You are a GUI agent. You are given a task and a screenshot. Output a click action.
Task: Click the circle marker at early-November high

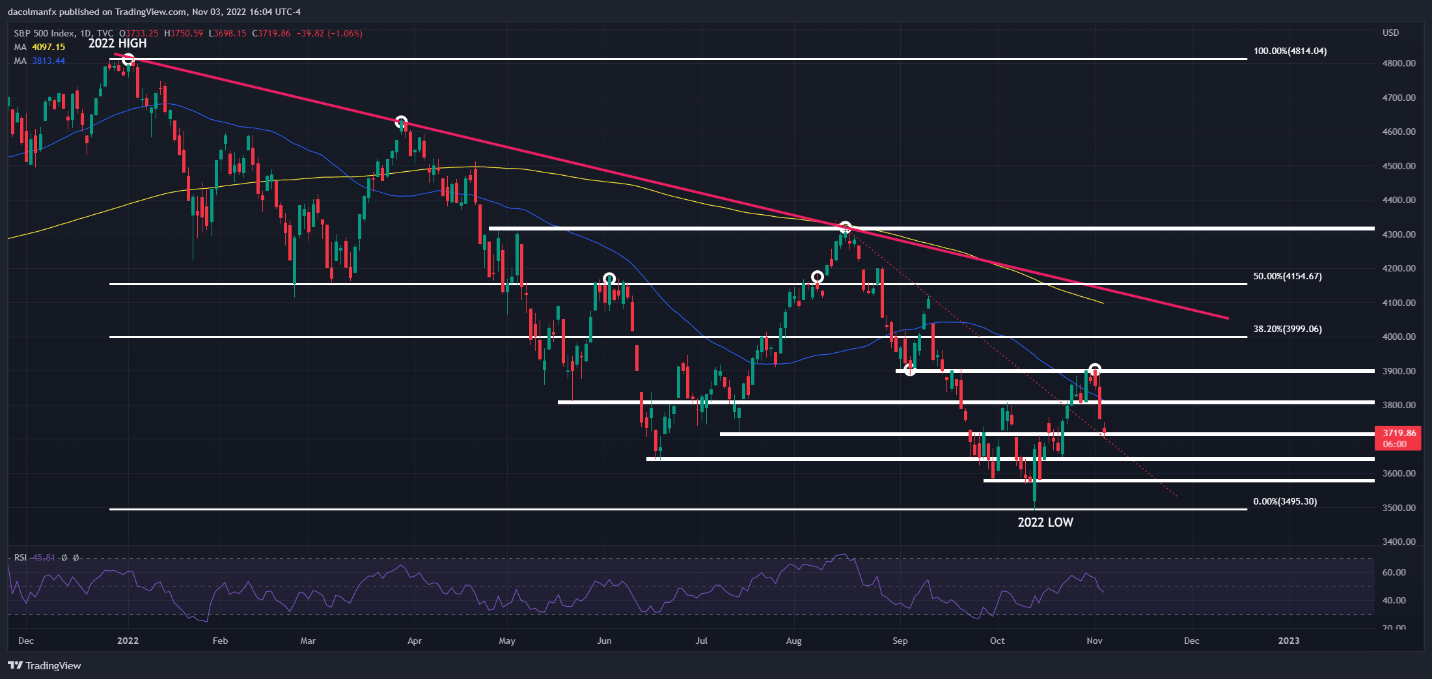click(1095, 370)
